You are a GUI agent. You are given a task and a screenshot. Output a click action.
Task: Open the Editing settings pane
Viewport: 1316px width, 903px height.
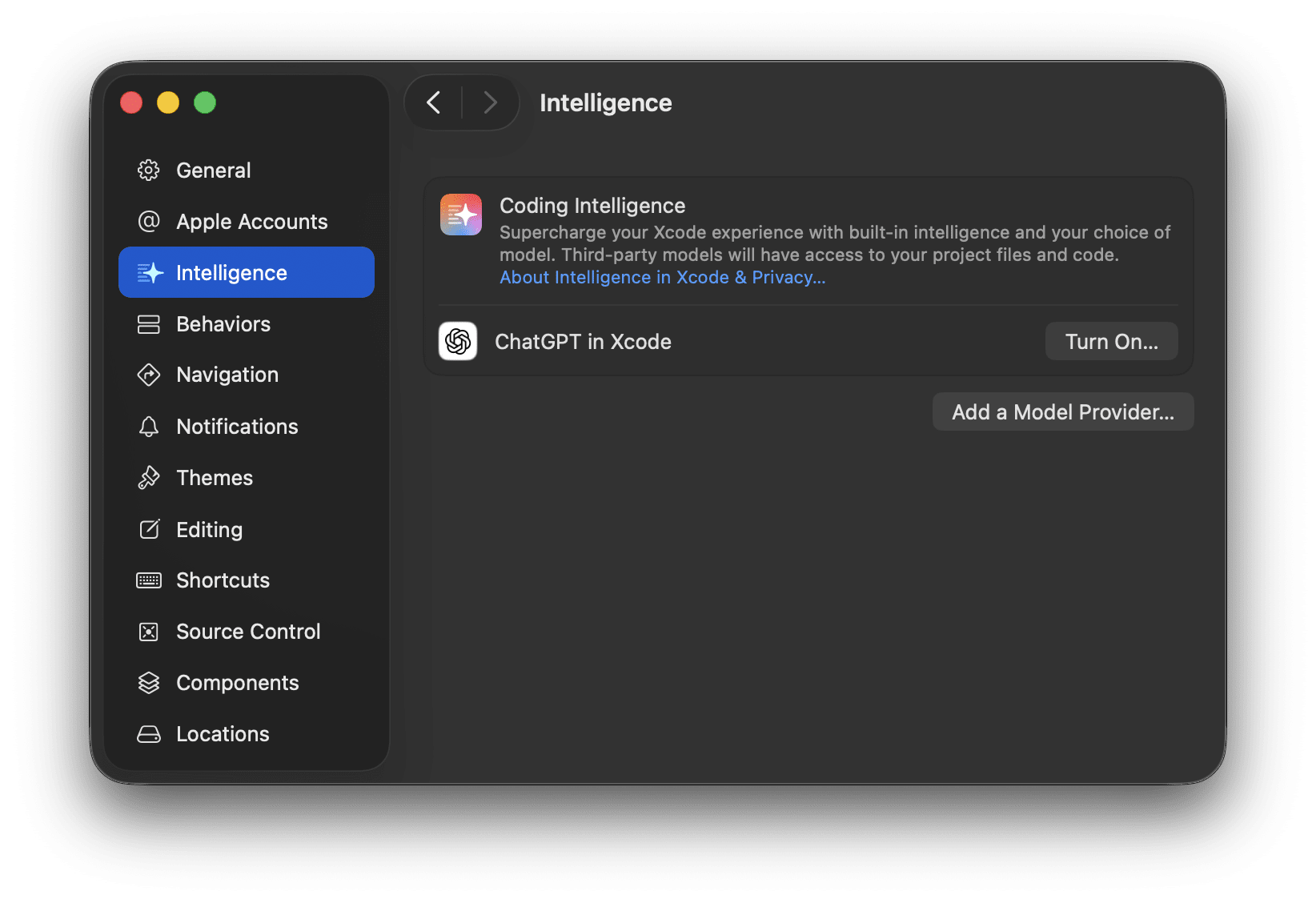(x=247, y=529)
